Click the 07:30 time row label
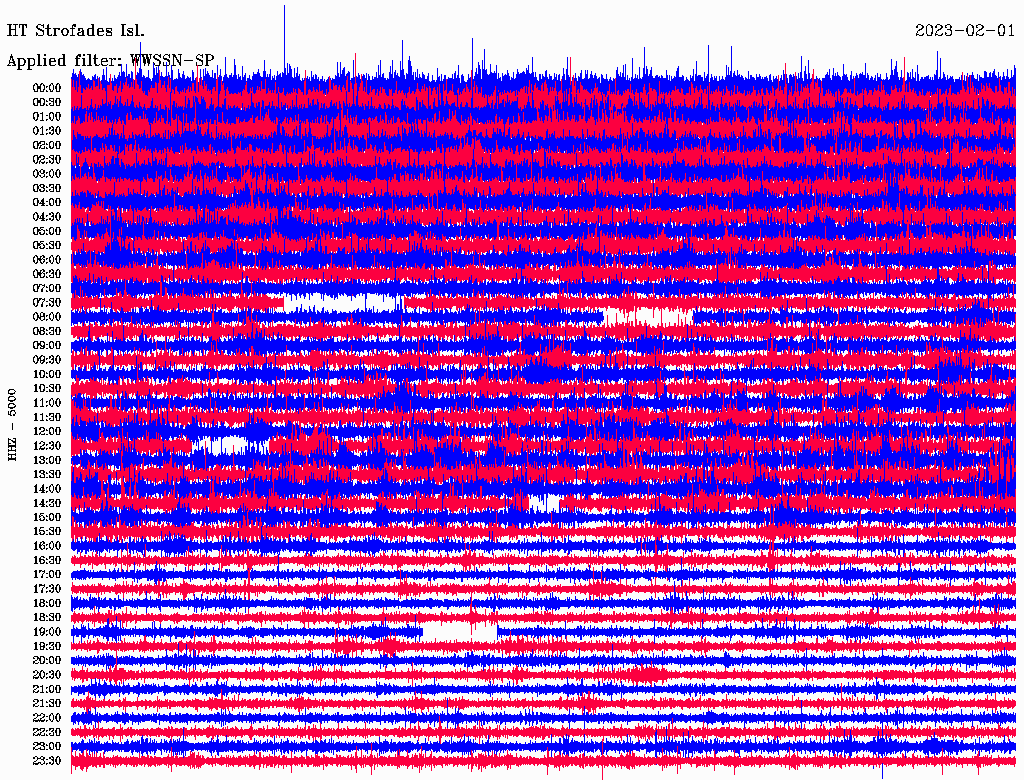Viewport: 1024px width, 780px height. click(47, 302)
